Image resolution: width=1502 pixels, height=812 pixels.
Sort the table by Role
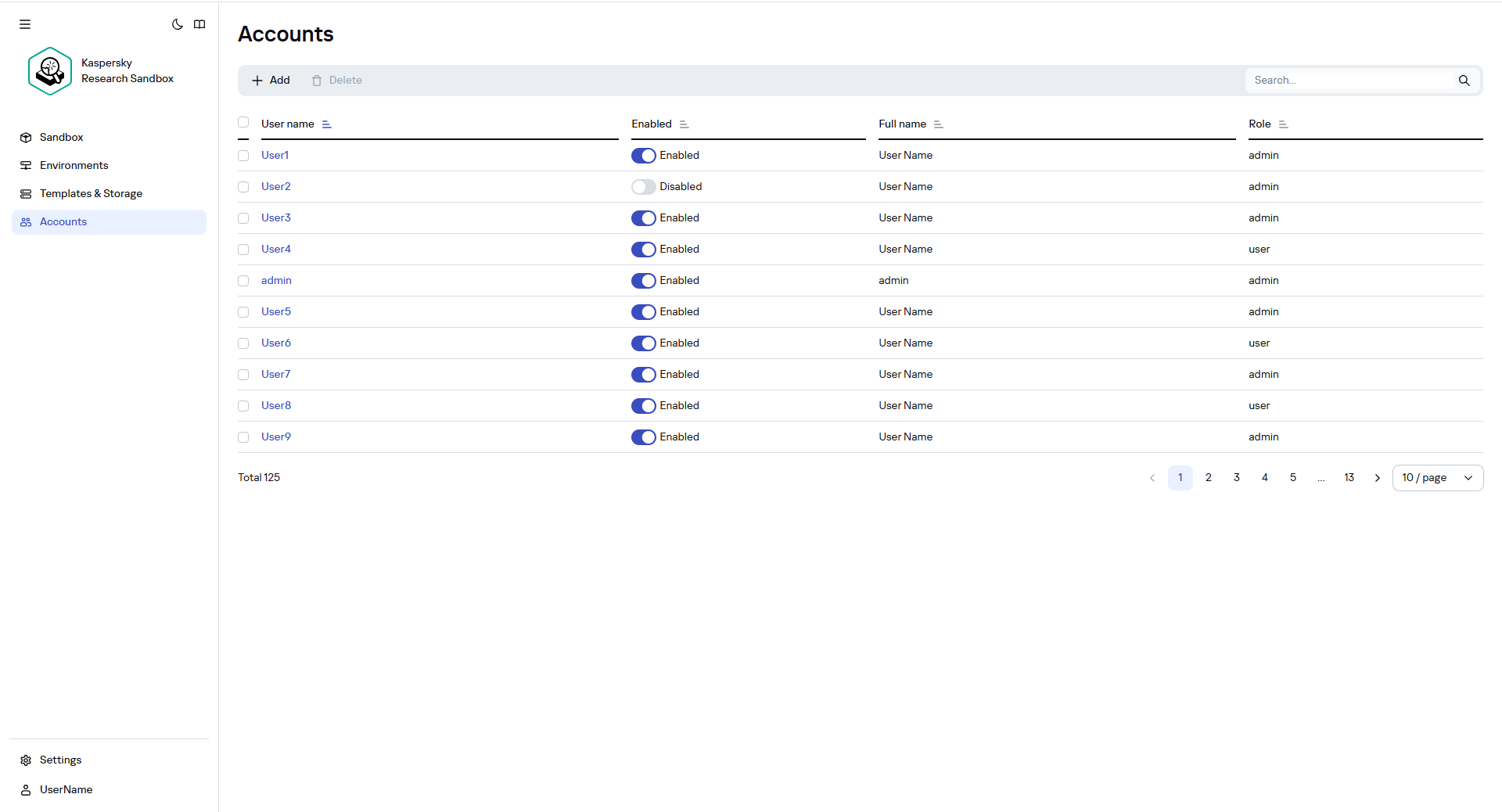[1284, 124]
